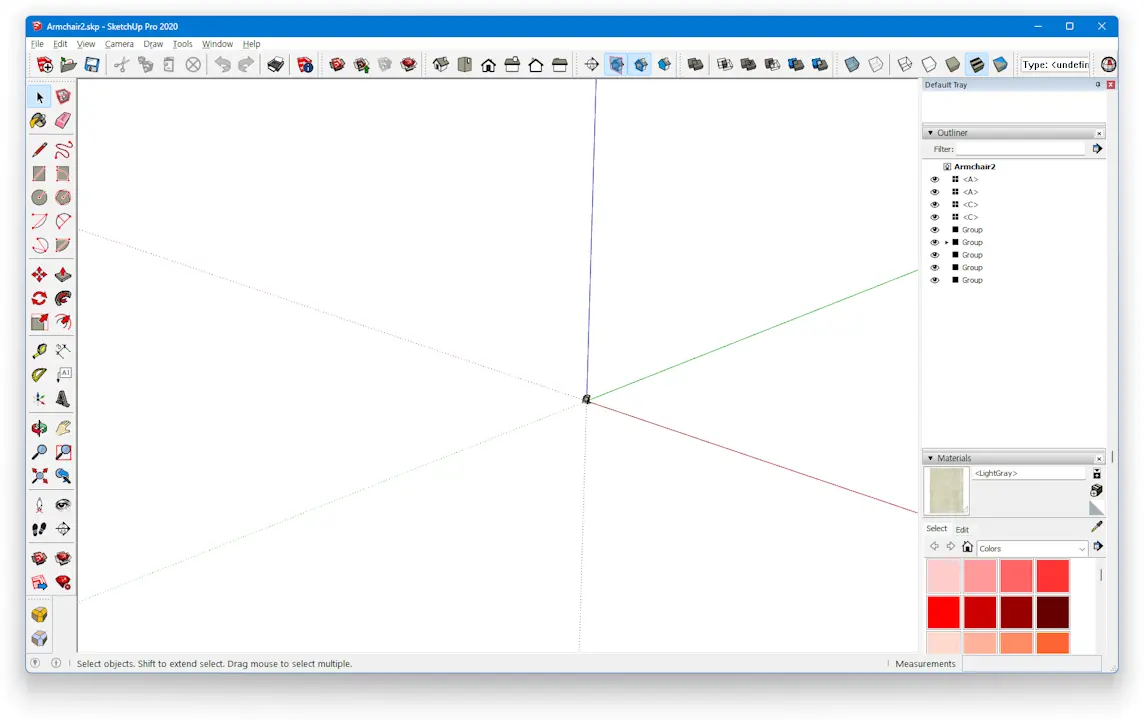
Task: Pick the darkest maroon color swatch
Action: tap(1053, 612)
